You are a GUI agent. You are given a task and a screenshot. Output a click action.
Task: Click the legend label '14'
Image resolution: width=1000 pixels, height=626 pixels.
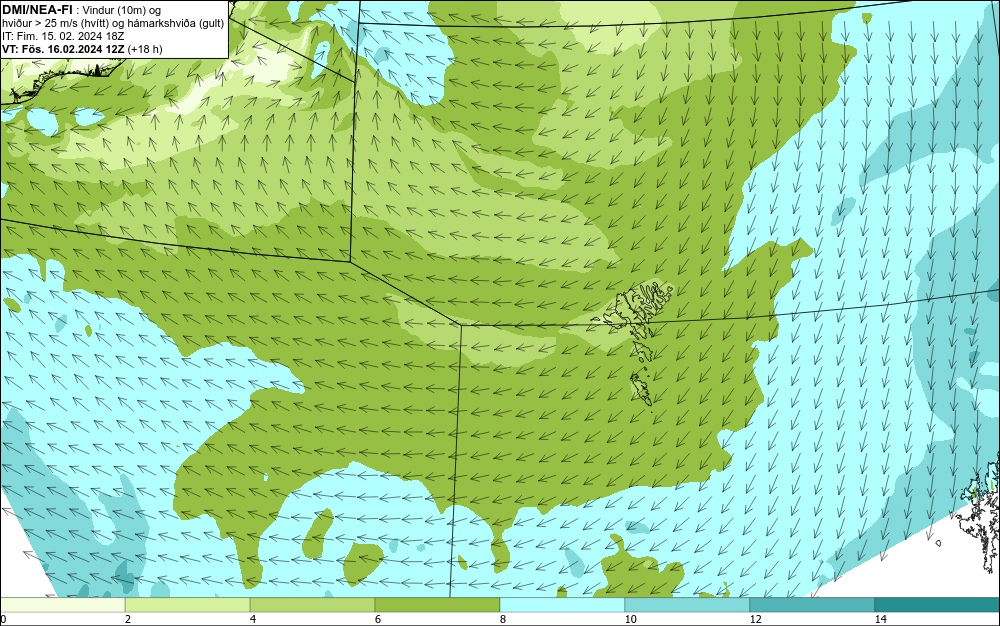point(881,619)
